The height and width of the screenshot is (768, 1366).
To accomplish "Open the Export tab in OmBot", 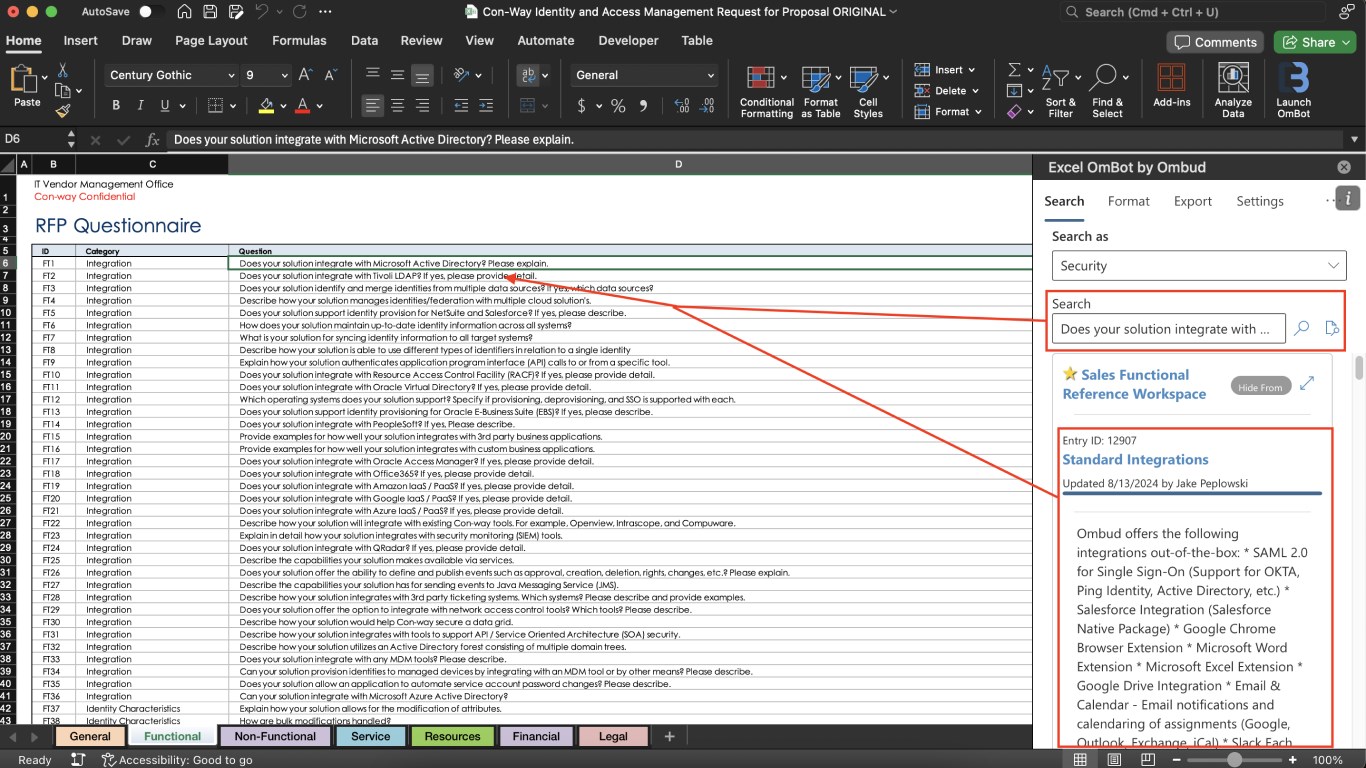I will 1193,201.
